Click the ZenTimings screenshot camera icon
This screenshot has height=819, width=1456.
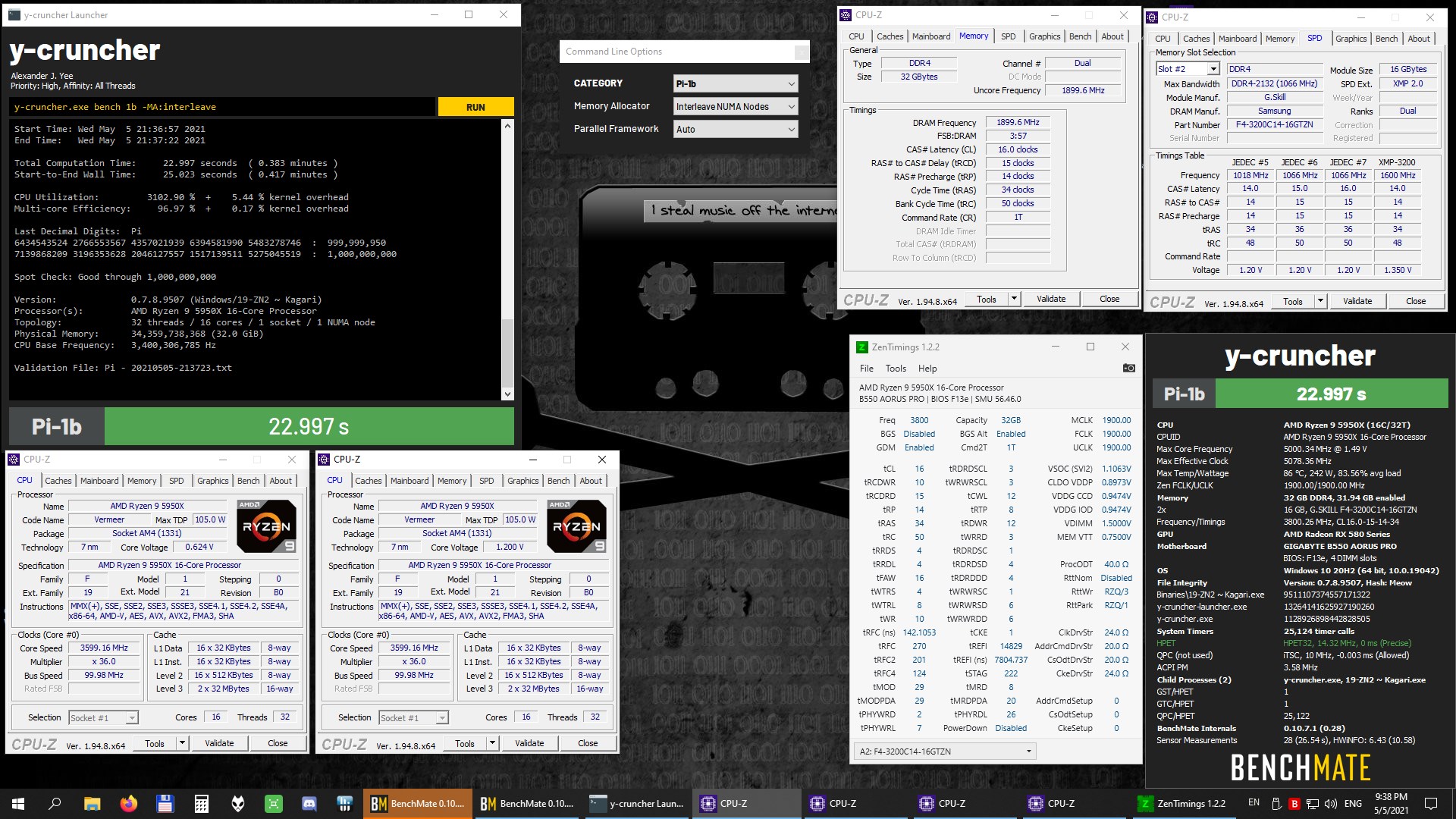click(x=1129, y=367)
